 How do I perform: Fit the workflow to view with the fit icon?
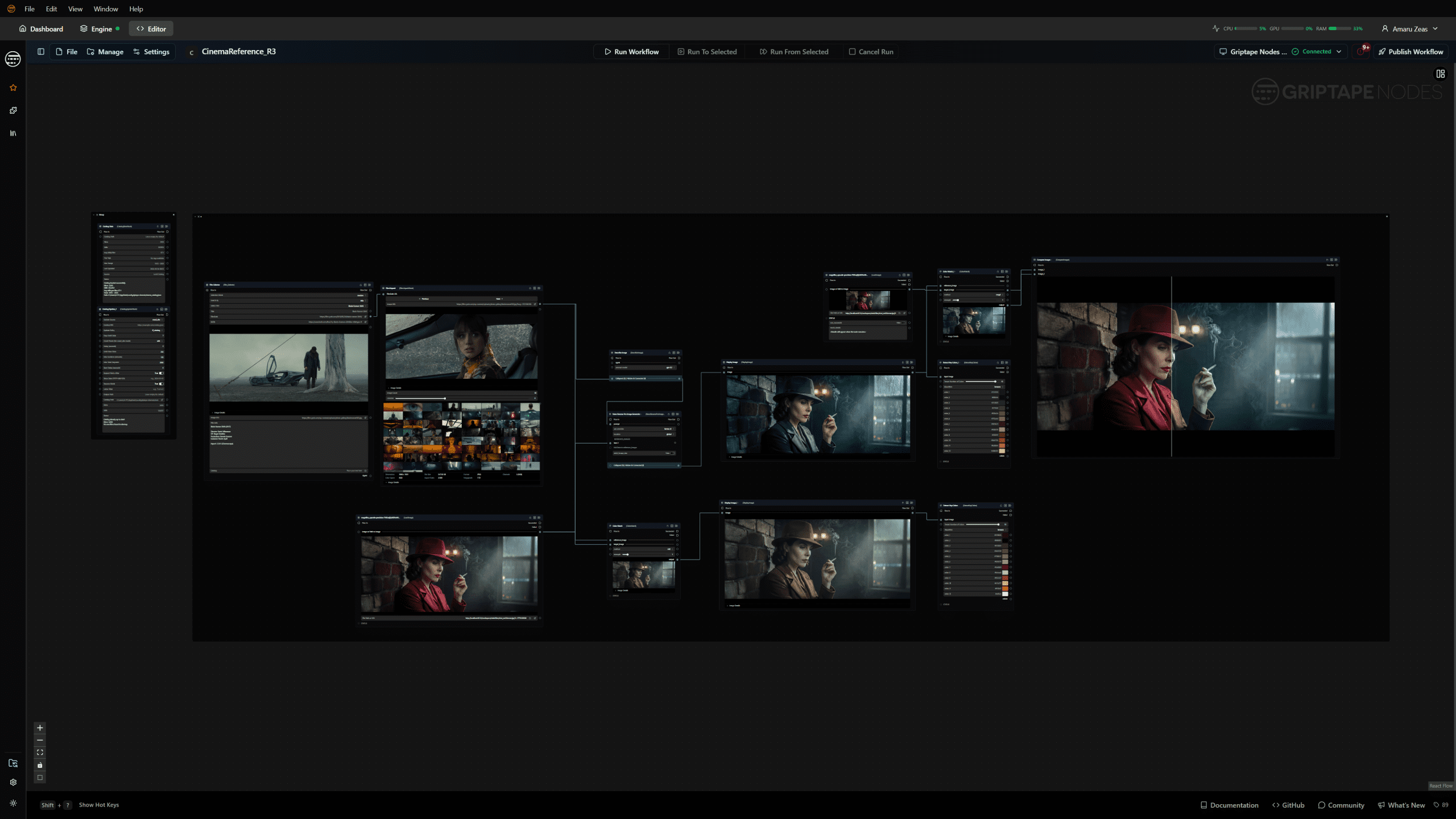[40, 752]
